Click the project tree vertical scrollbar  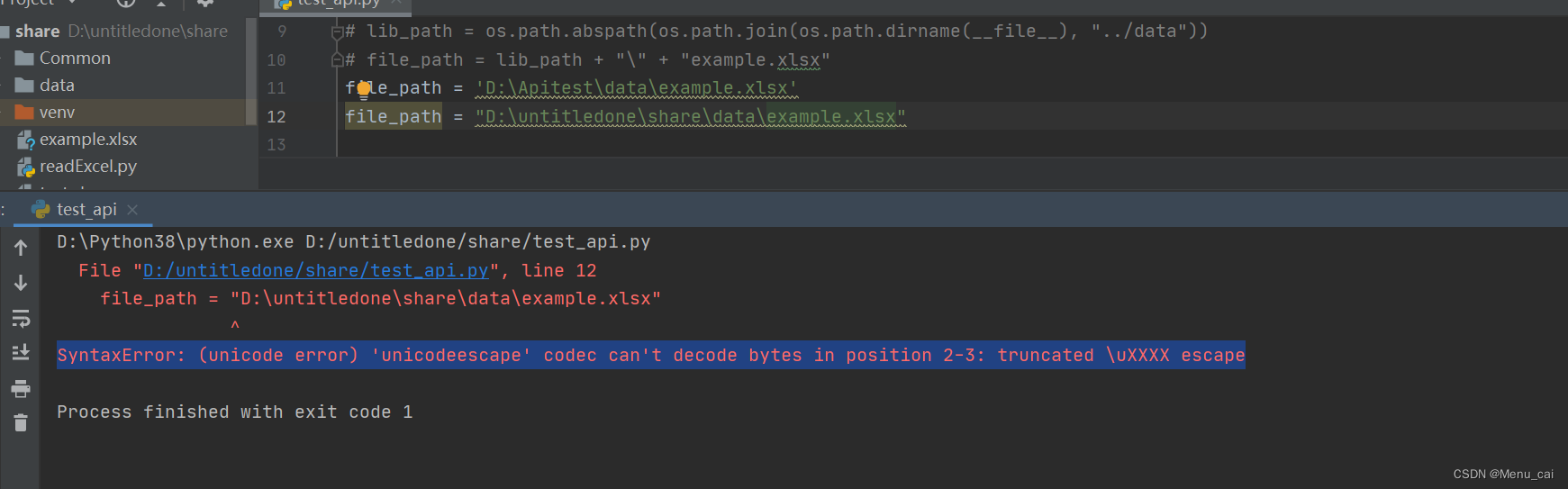(x=251, y=72)
